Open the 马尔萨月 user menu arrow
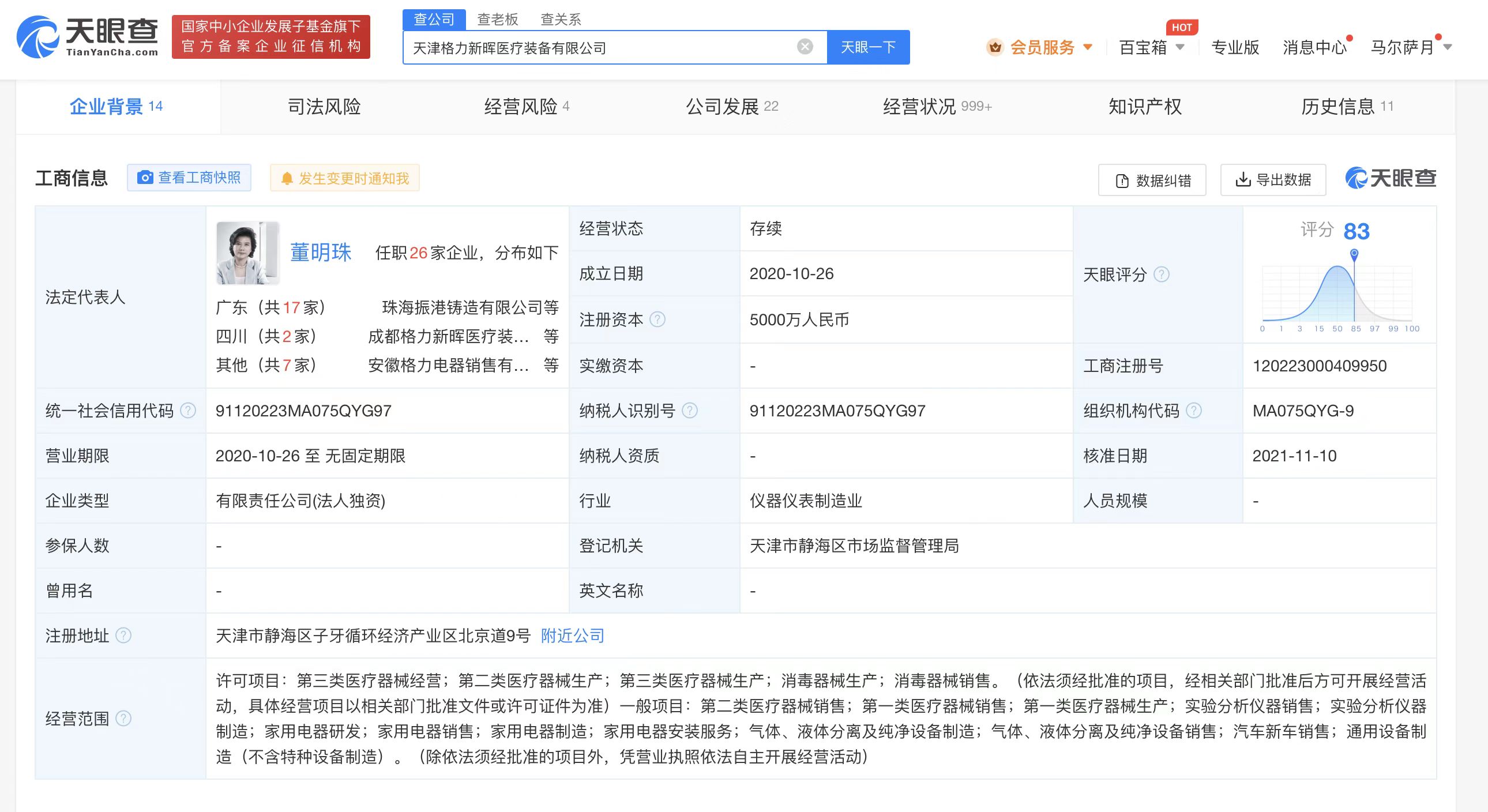This screenshot has height=812, width=1488. coord(1447,47)
